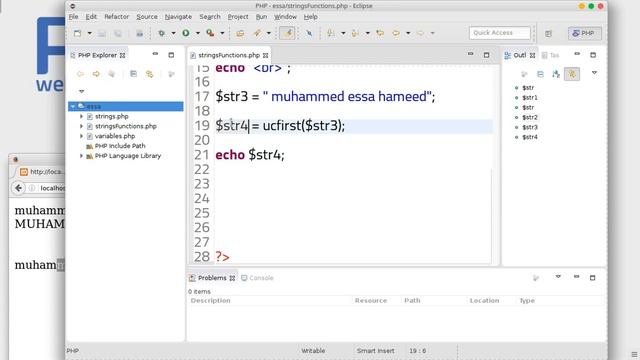Click the Previous Annotation icon
640x360 pixels.
point(355,33)
